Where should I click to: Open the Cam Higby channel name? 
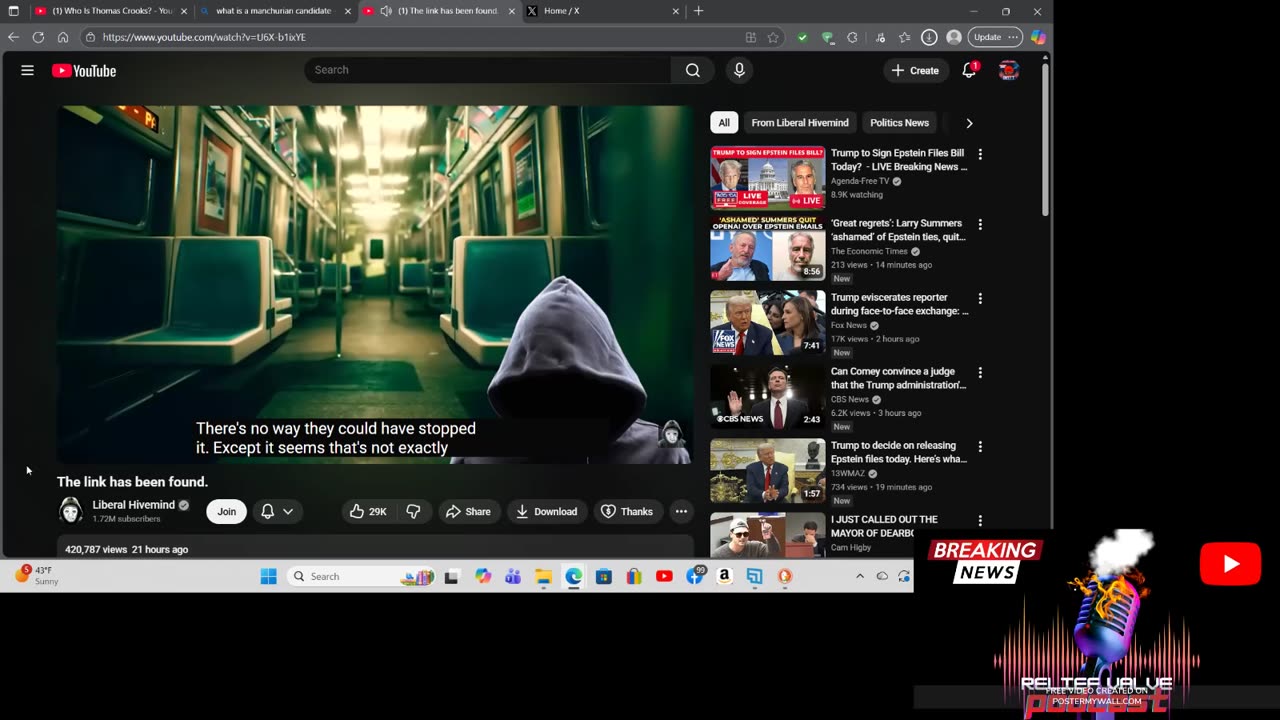tap(853, 547)
